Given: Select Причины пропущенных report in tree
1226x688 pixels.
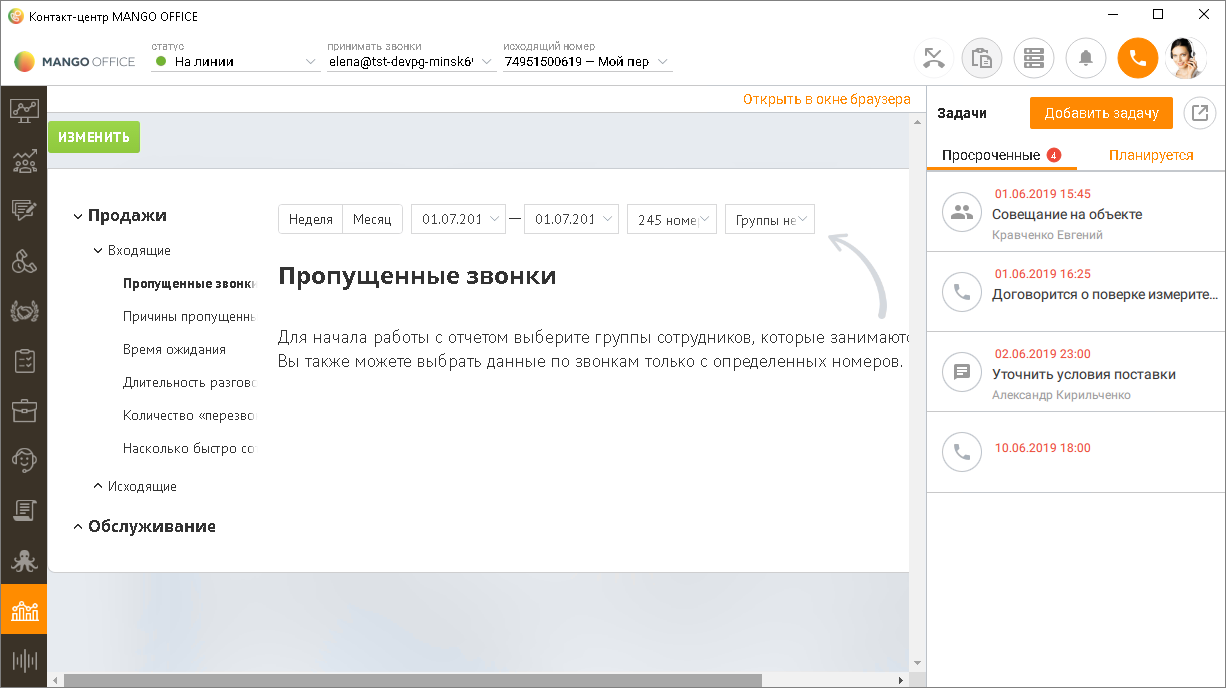Looking at the screenshot, I should [188, 316].
